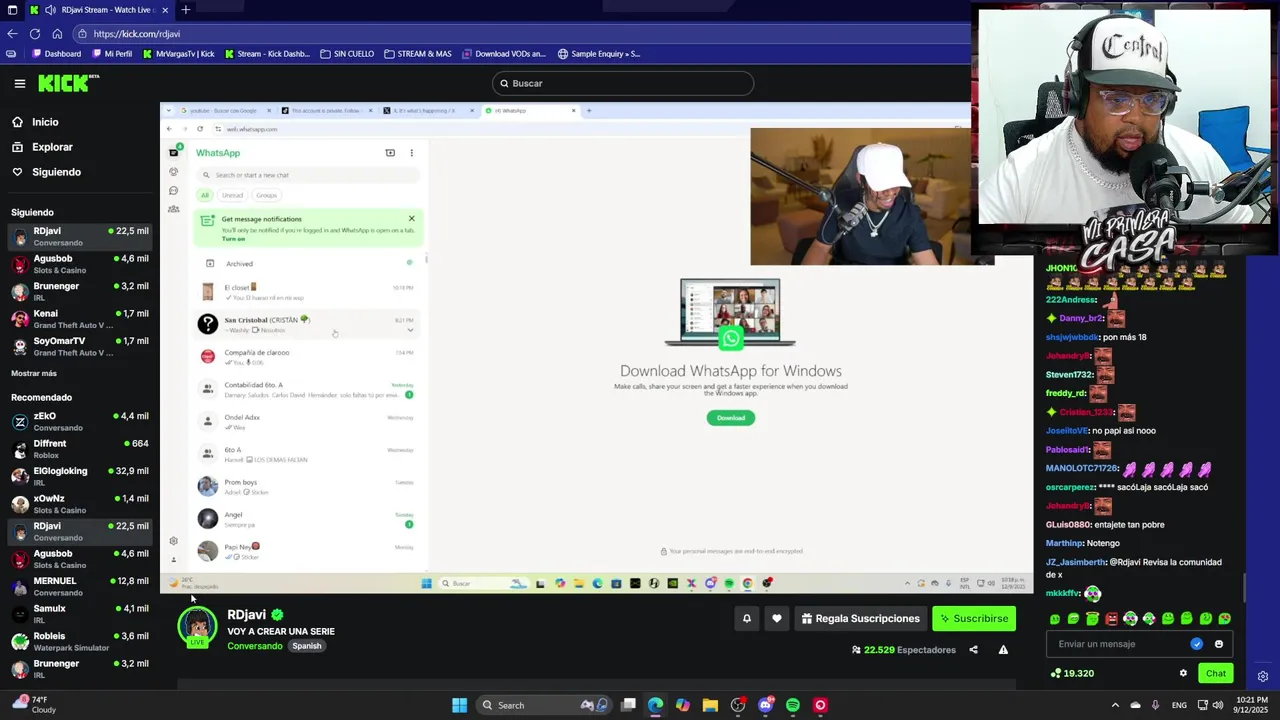Open Microsoft Edge from taskbar
The image size is (1280, 720).
pyautogui.click(x=655, y=705)
